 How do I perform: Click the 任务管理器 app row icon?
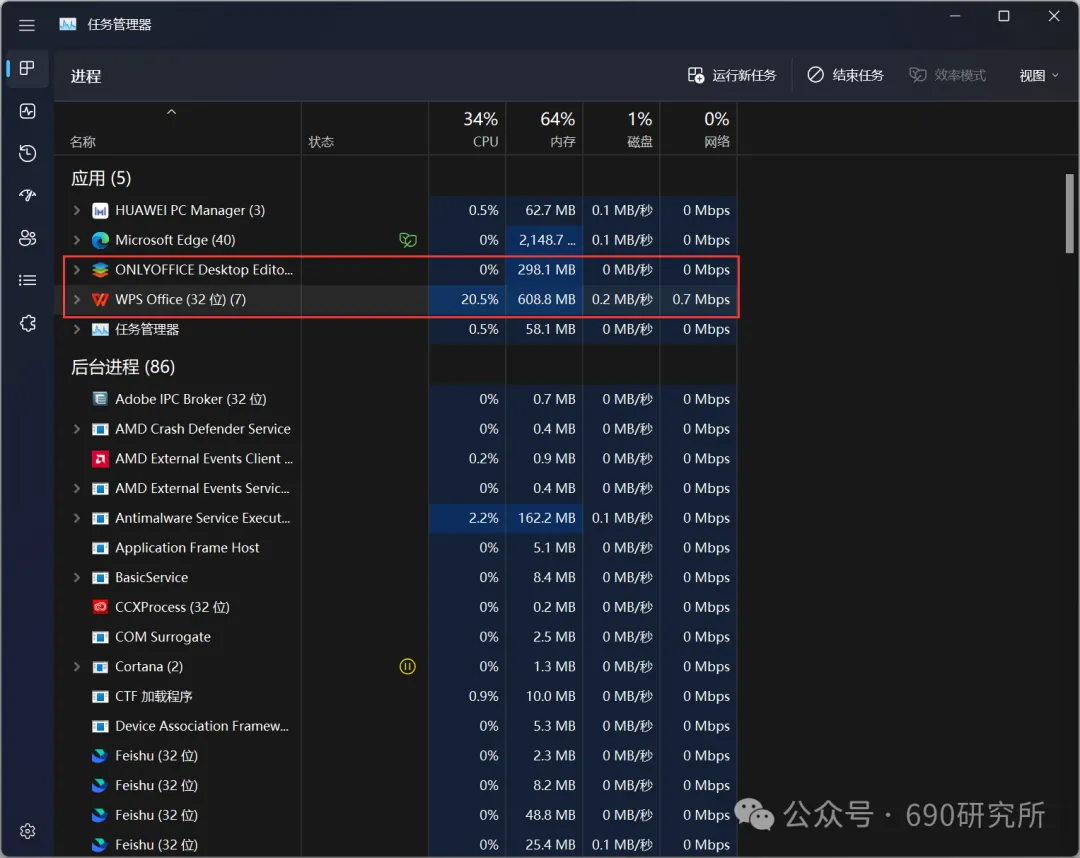tap(100, 330)
